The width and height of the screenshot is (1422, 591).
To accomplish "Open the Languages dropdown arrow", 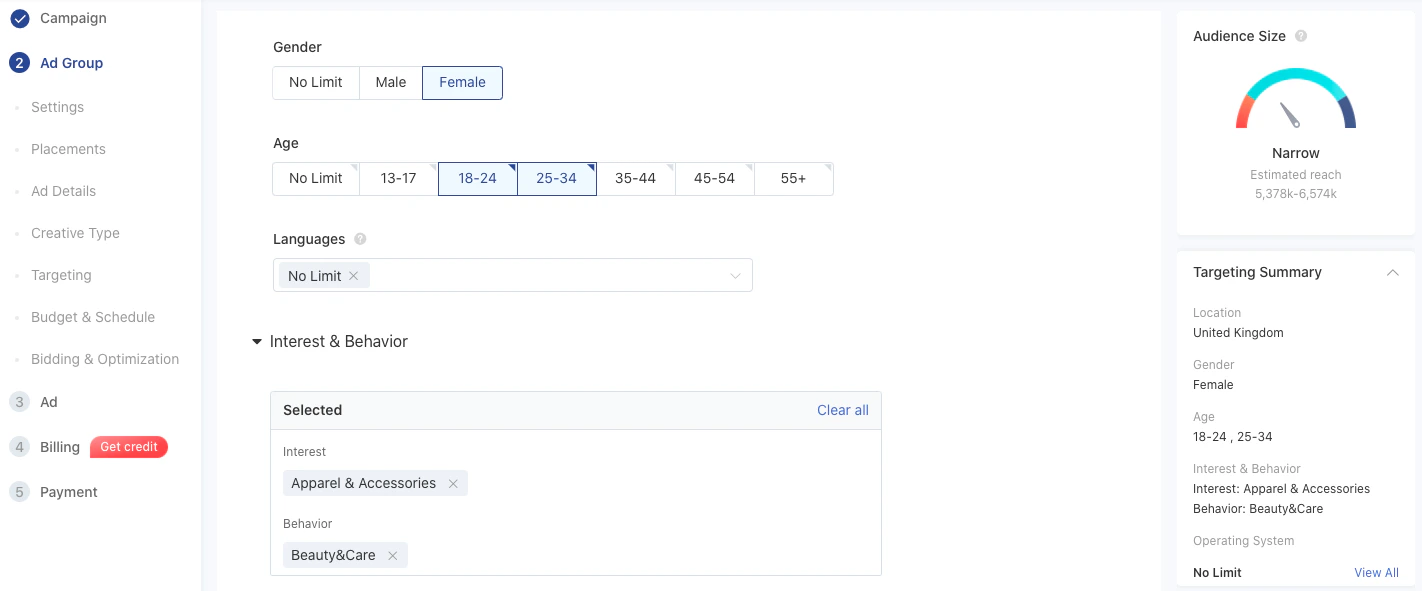I will click(735, 276).
